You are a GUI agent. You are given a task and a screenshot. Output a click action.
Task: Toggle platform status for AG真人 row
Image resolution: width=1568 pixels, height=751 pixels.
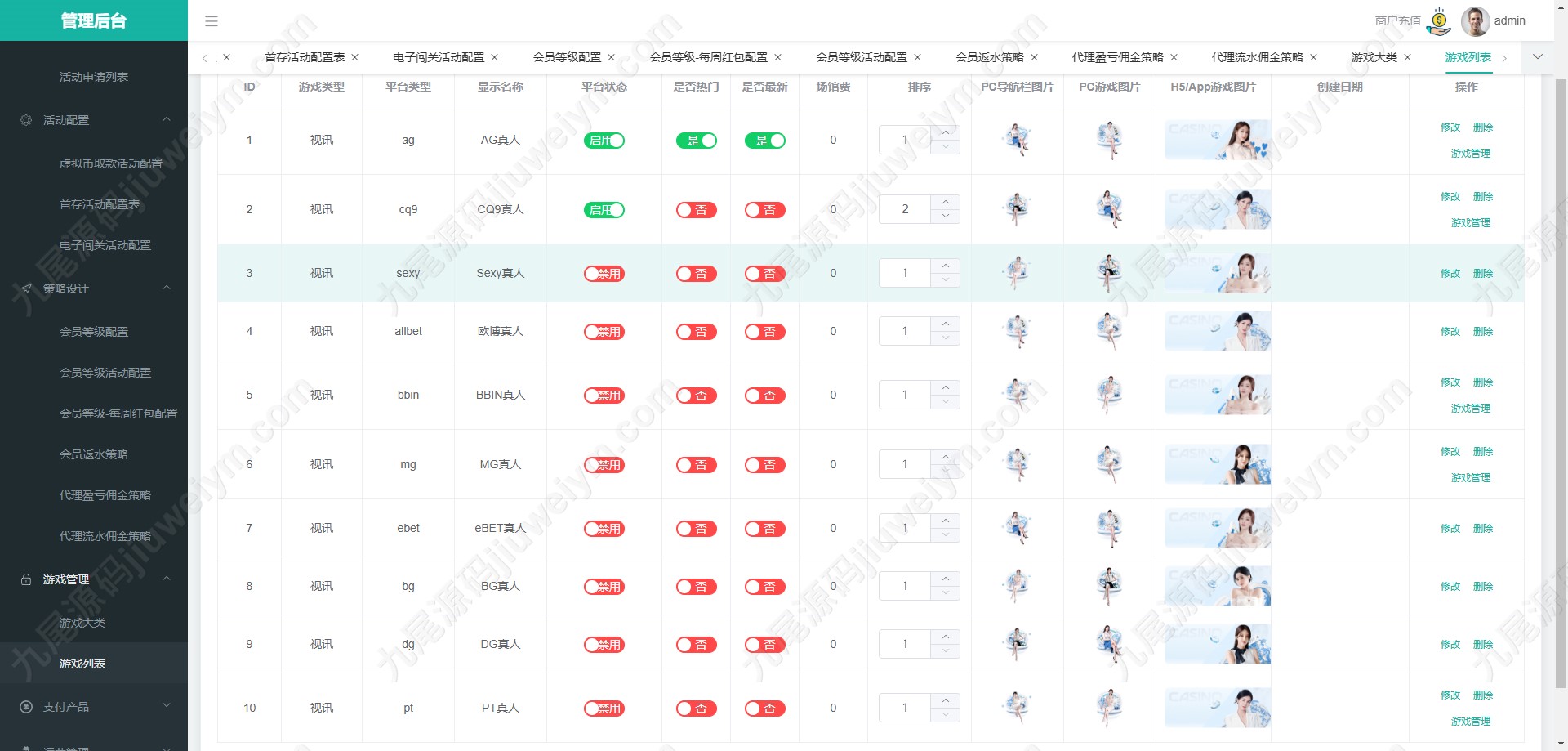click(604, 141)
